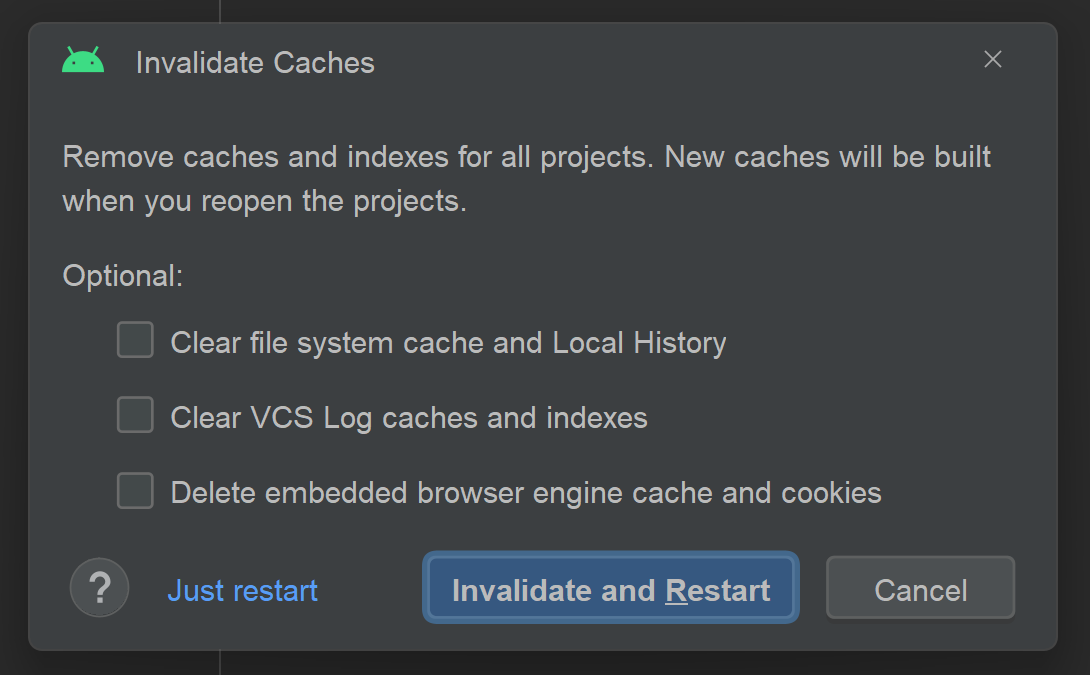Click the 'Clear VCS Log caches and indexes' label
1090x675 pixels.
[x=409, y=418]
